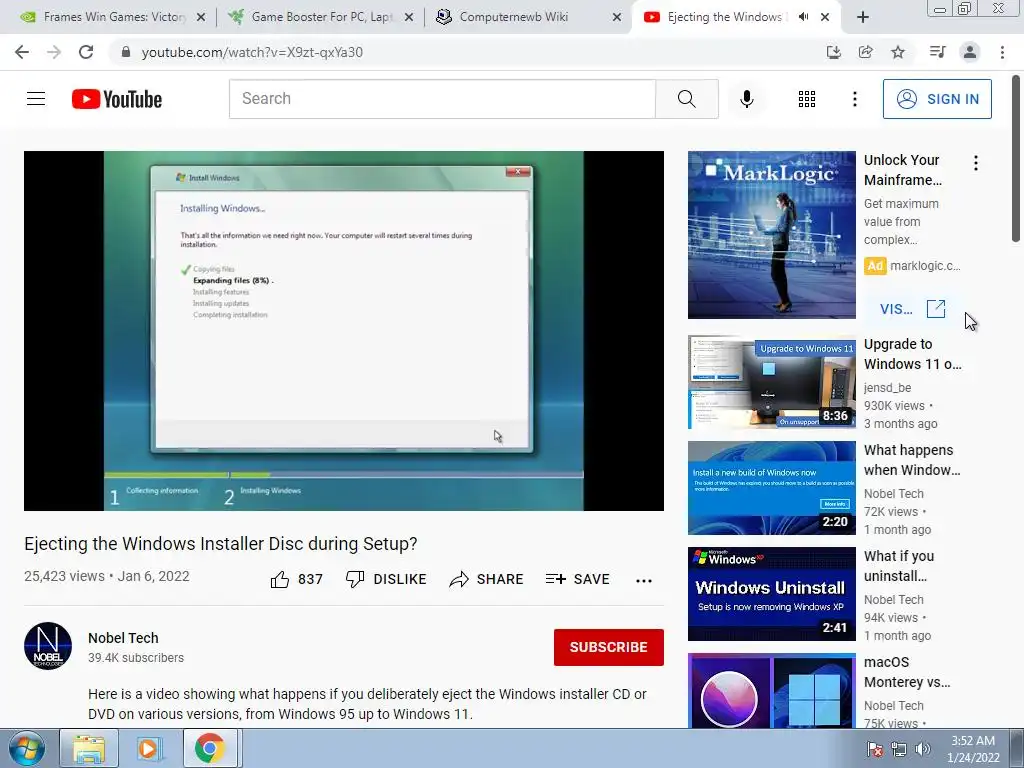
Task: Open the What happens when Windows title
Action: 912,460
